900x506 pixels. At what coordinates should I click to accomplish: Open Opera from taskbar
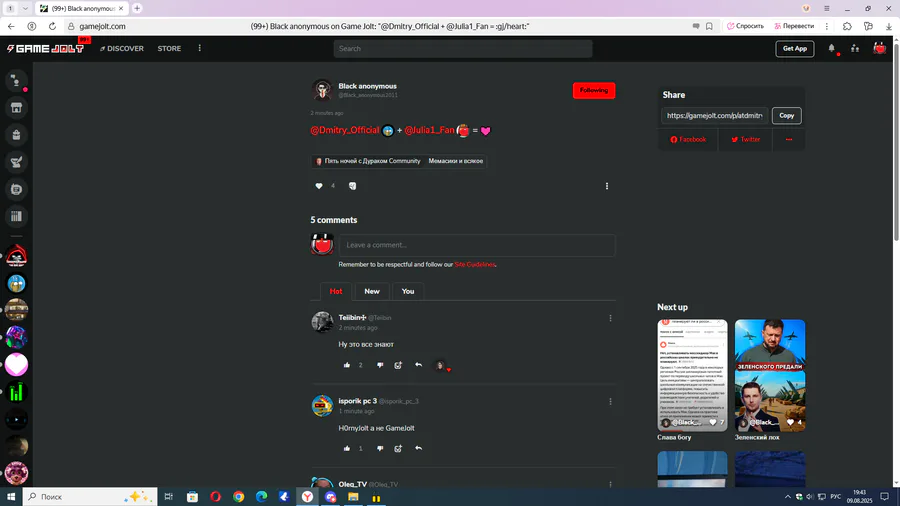tap(215, 497)
